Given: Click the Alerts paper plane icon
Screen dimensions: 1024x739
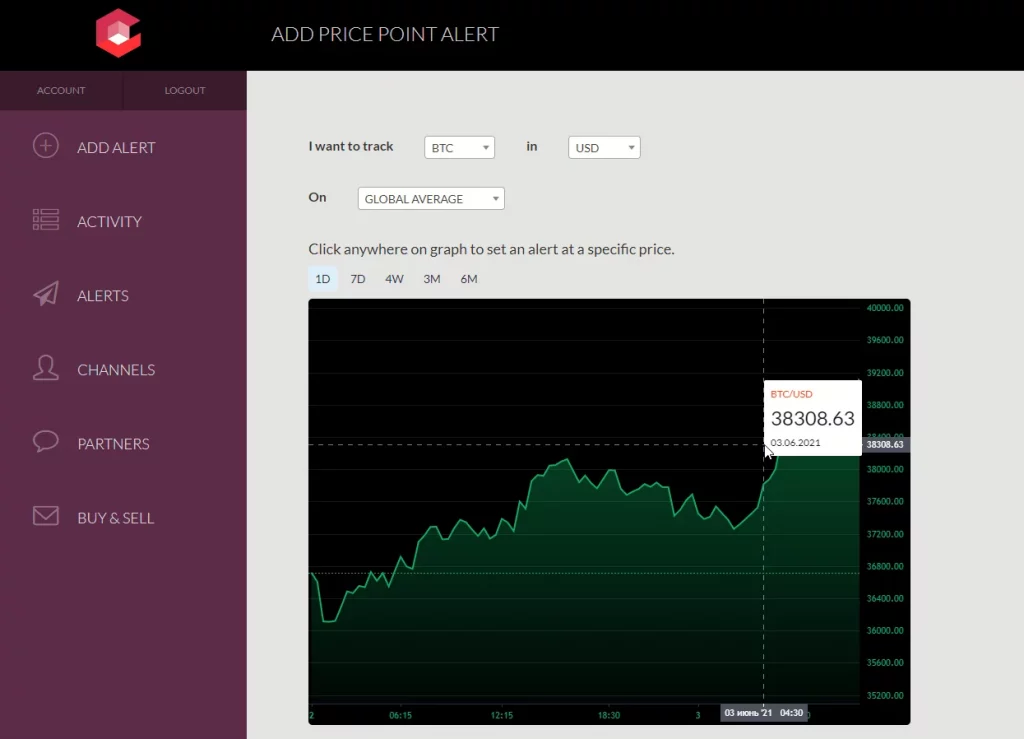Looking at the screenshot, I should [x=46, y=294].
